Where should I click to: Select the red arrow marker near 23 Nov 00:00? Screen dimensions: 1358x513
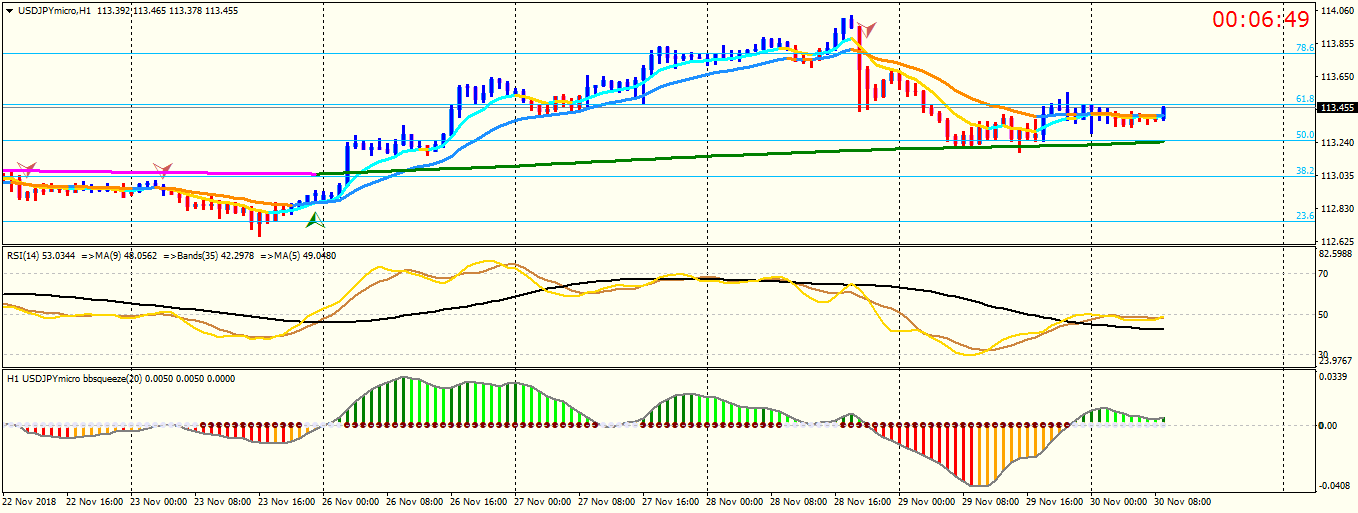(x=162, y=169)
